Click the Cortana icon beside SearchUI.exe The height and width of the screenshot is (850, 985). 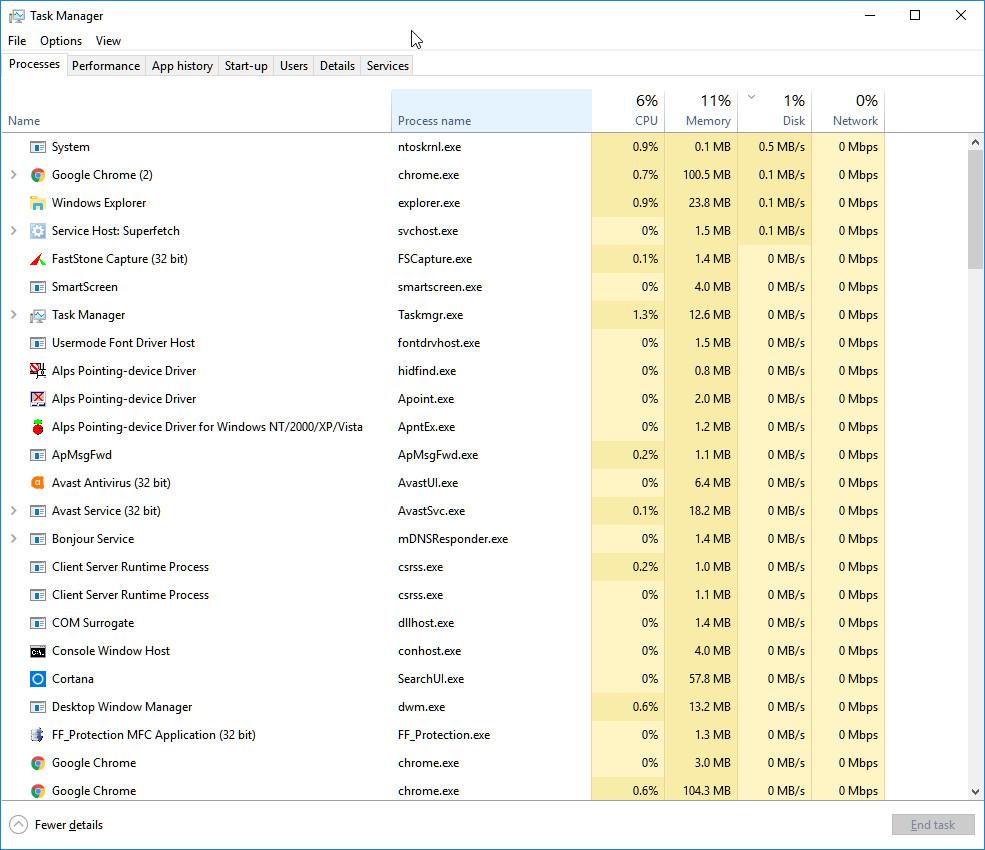37,679
